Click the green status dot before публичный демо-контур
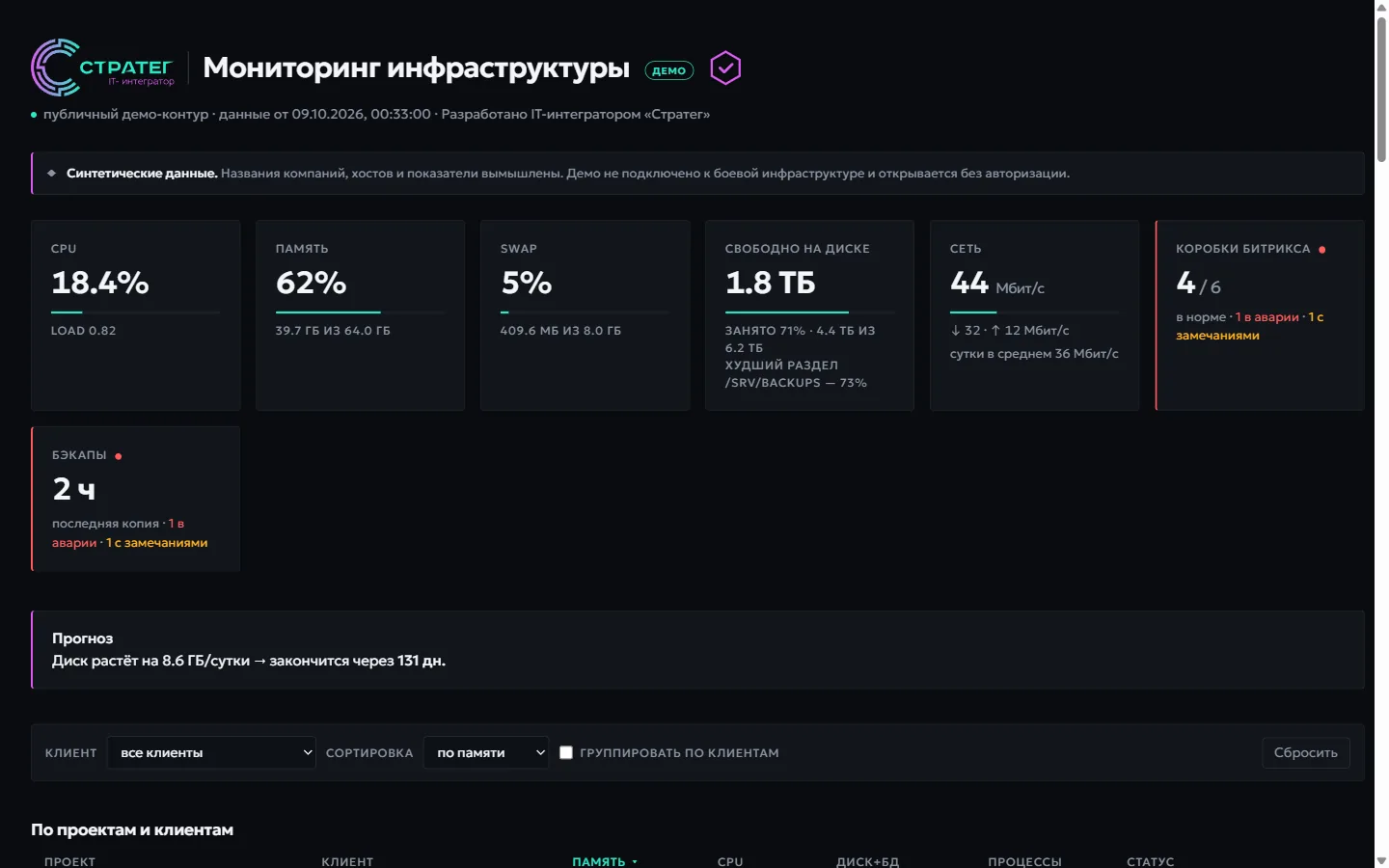 [34, 115]
